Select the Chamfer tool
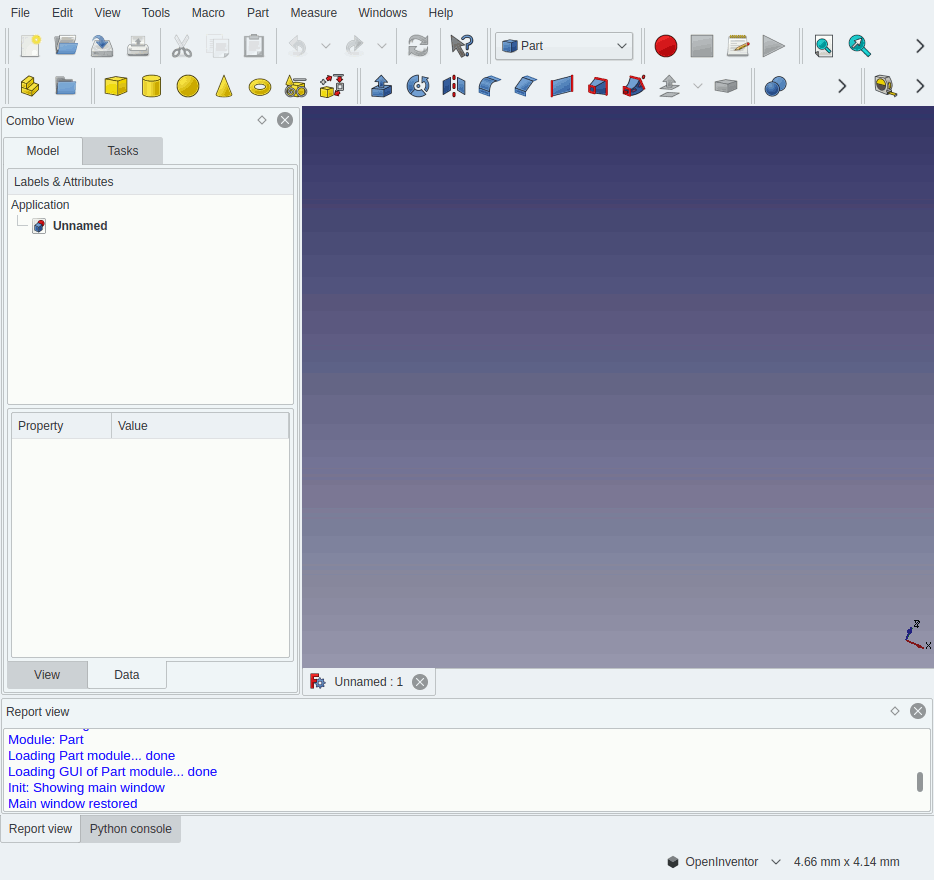The width and height of the screenshot is (934, 880). [525, 86]
